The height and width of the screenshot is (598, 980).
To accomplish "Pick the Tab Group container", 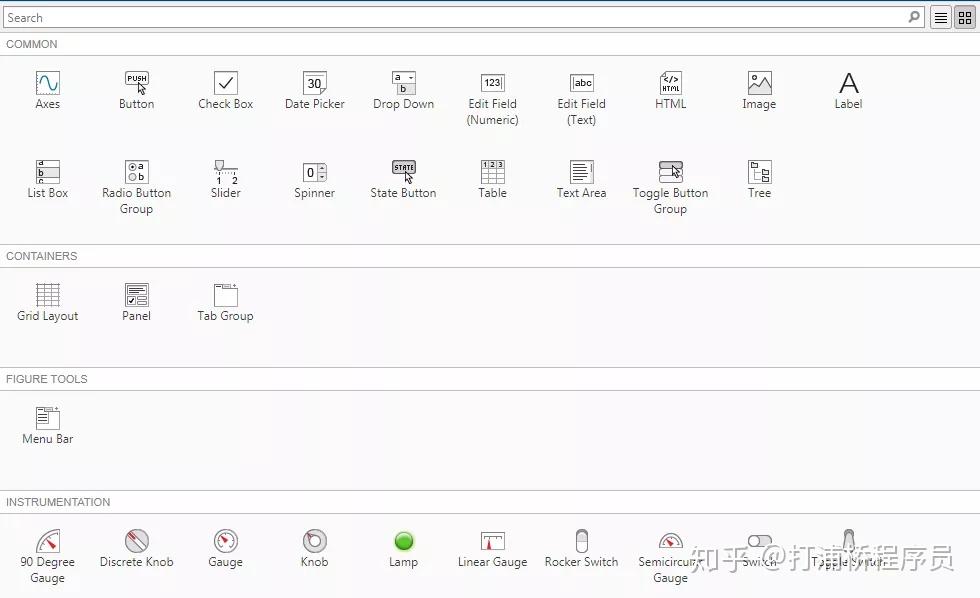I will [226, 302].
